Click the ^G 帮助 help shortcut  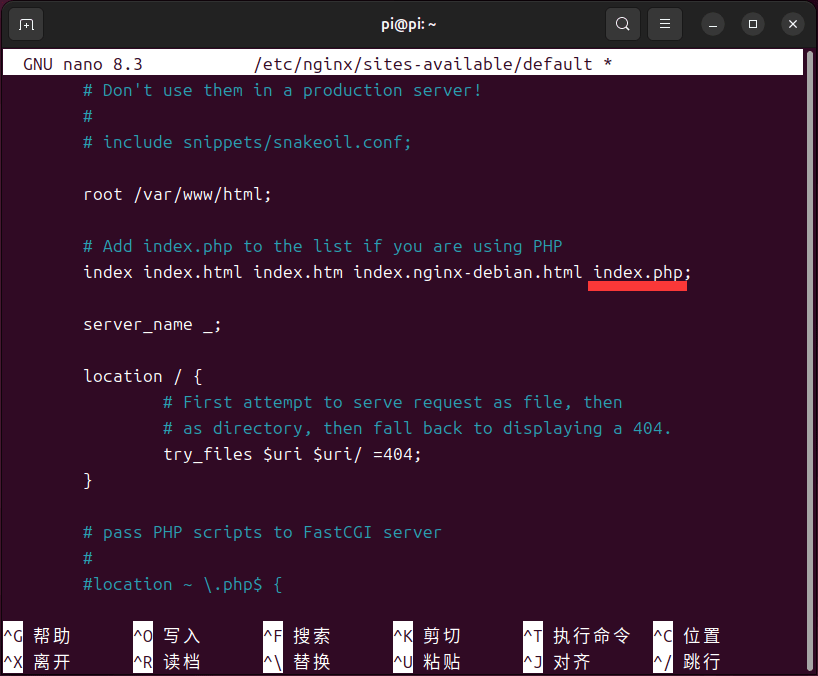tap(38, 636)
